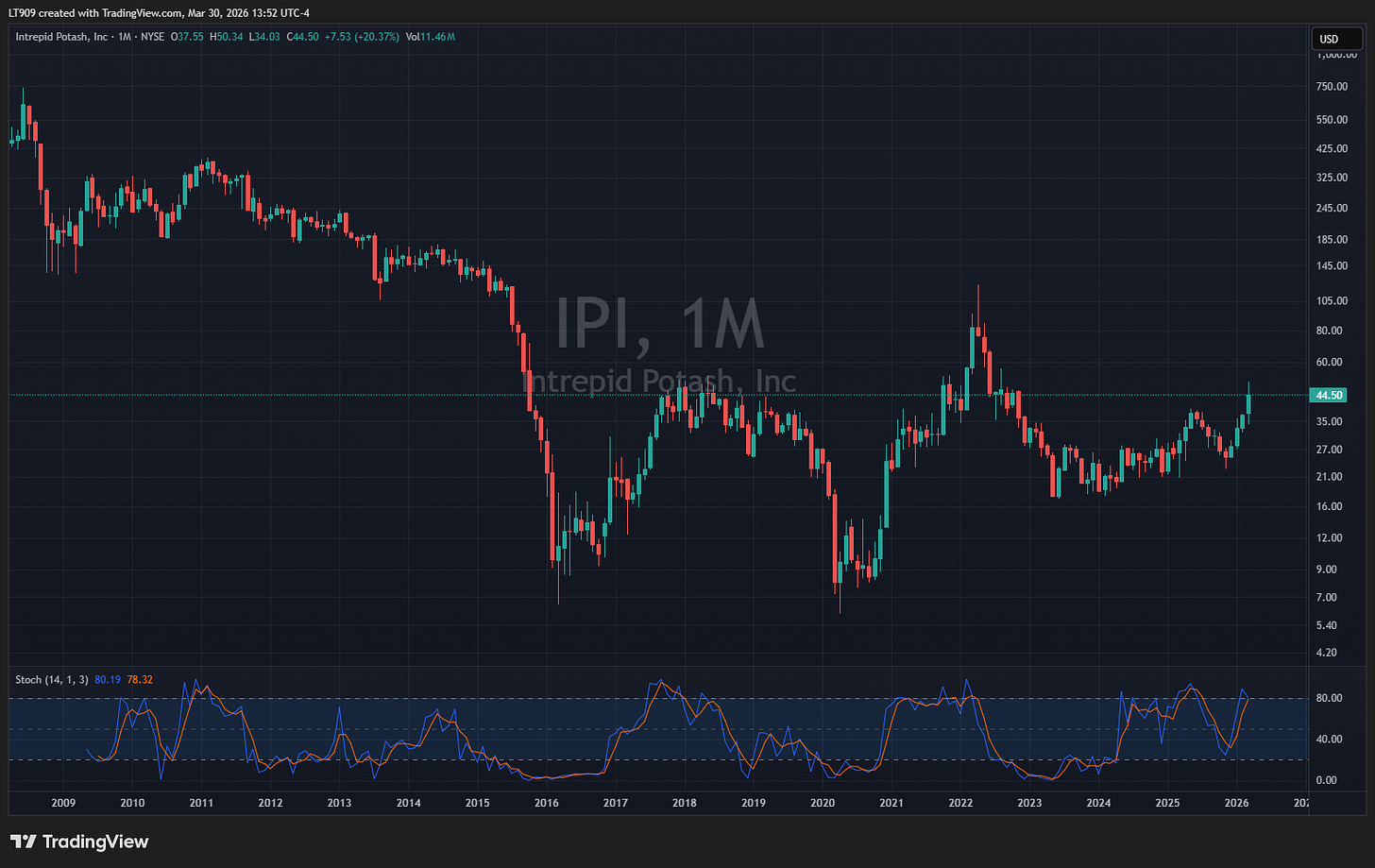Click the 0.00 level on the Stoch axis

(1326, 779)
